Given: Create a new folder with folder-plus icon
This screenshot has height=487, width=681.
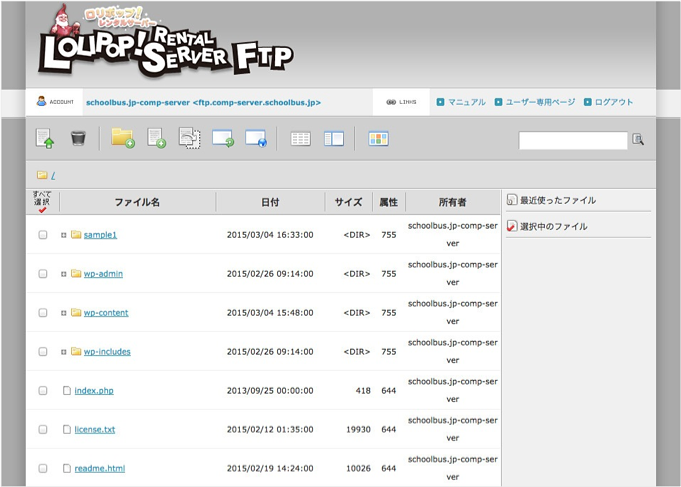Looking at the screenshot, I should pyautogui.click(x=123, y=138).
